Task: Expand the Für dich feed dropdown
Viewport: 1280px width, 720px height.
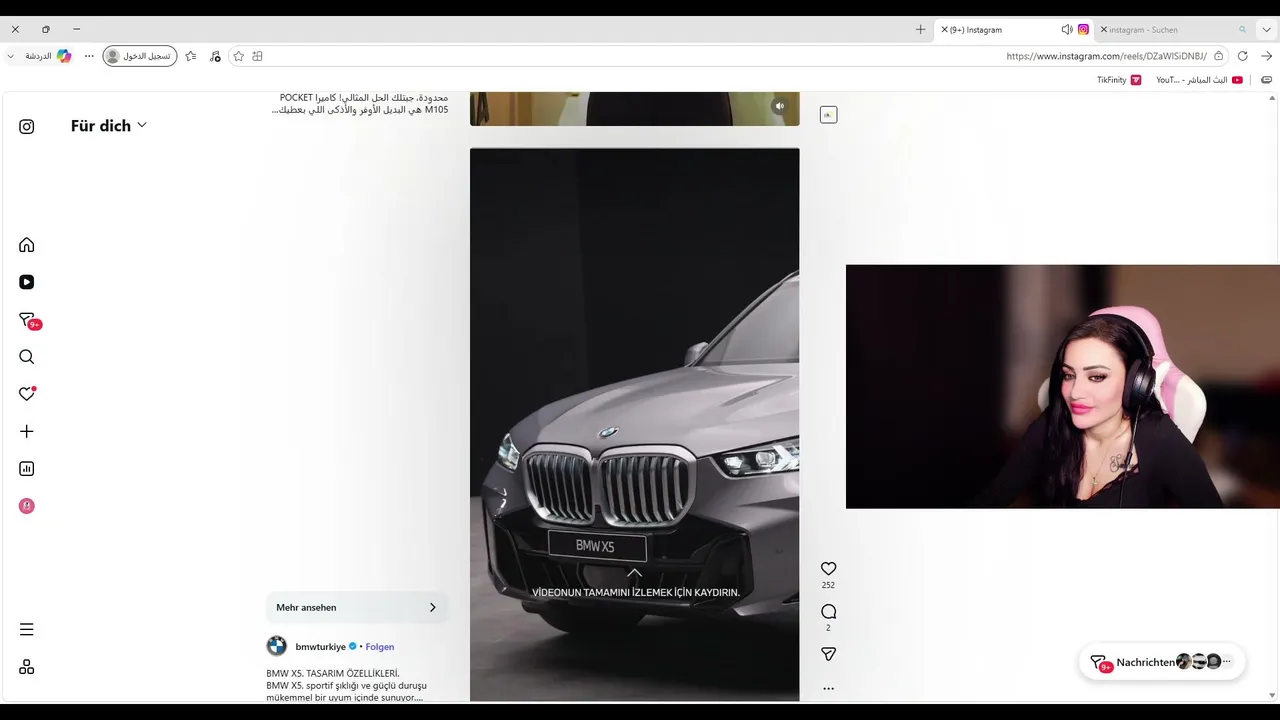Action: (142, 125)
